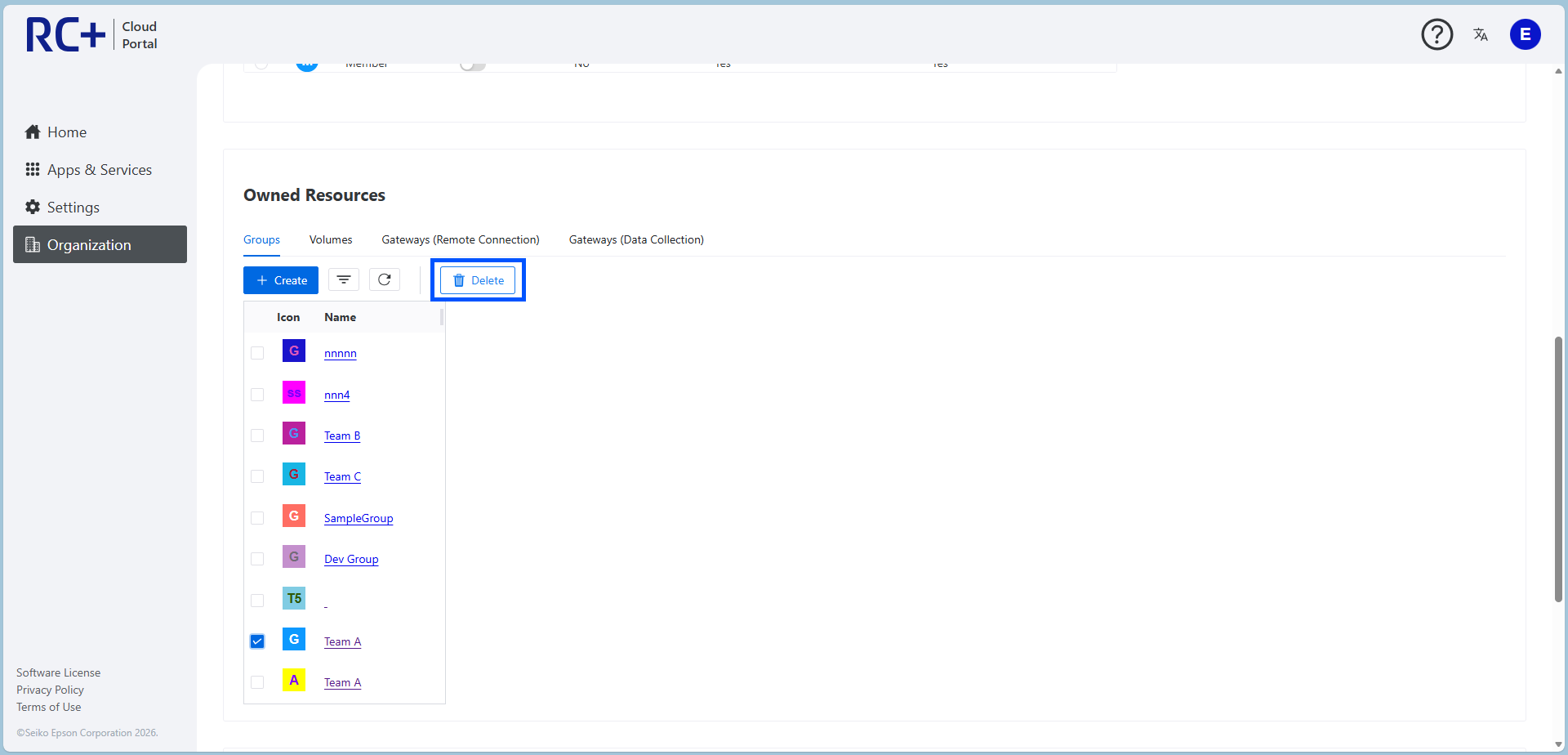Switch to Gateways (Remote Connection) tab

pyautogui.click(x=461, y=239)
